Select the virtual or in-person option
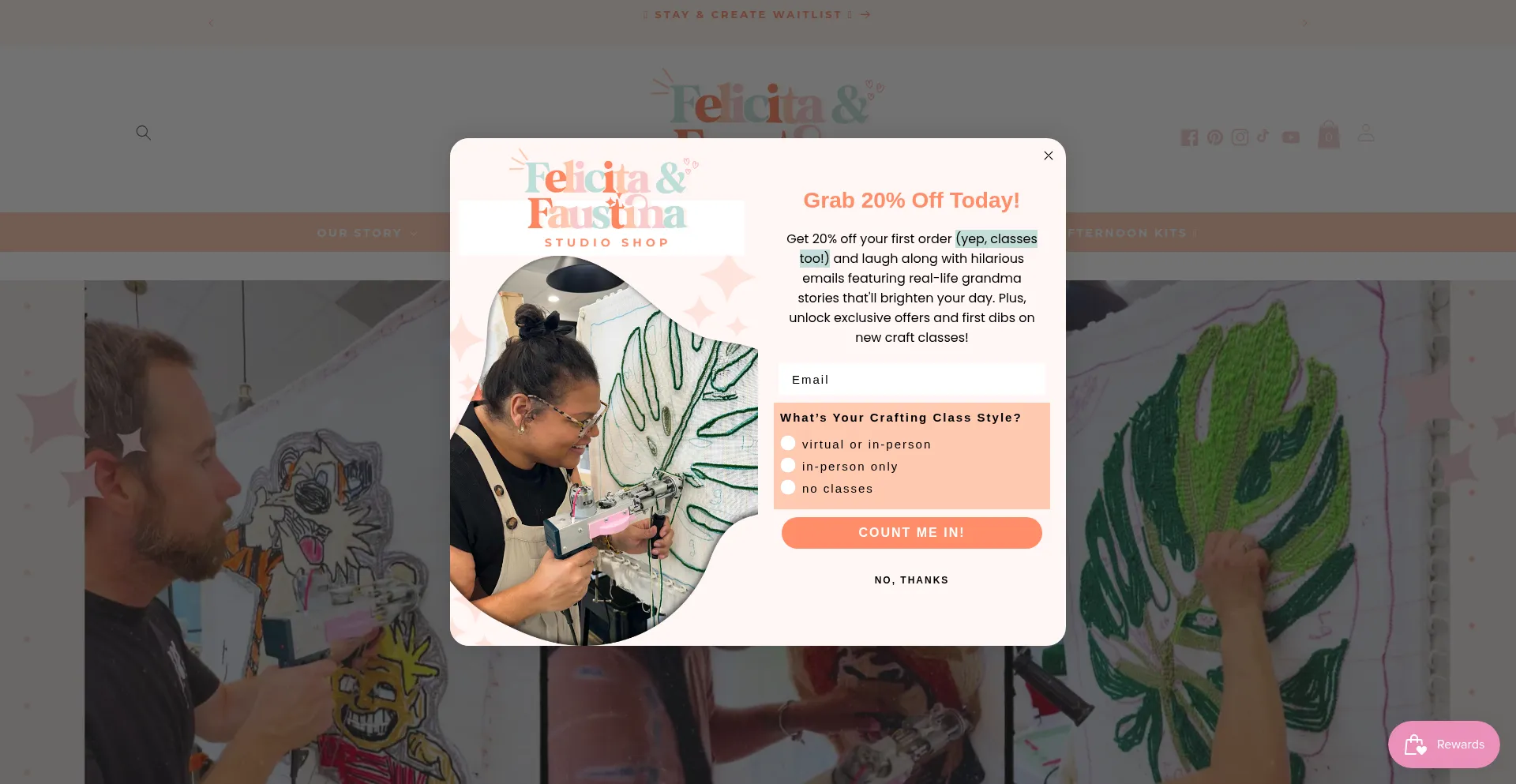This screenshot has height=784, width=1516. point(856,444)
